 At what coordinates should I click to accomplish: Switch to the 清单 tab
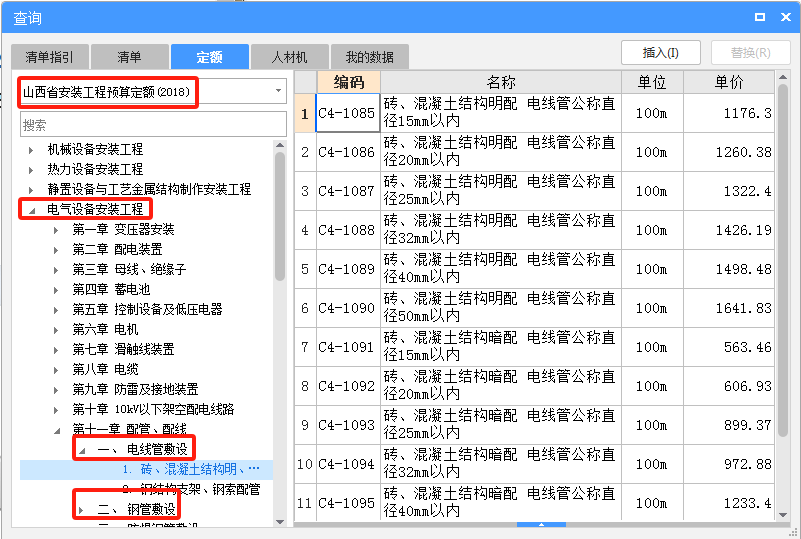pyautogui.click(x=129, y=57)
